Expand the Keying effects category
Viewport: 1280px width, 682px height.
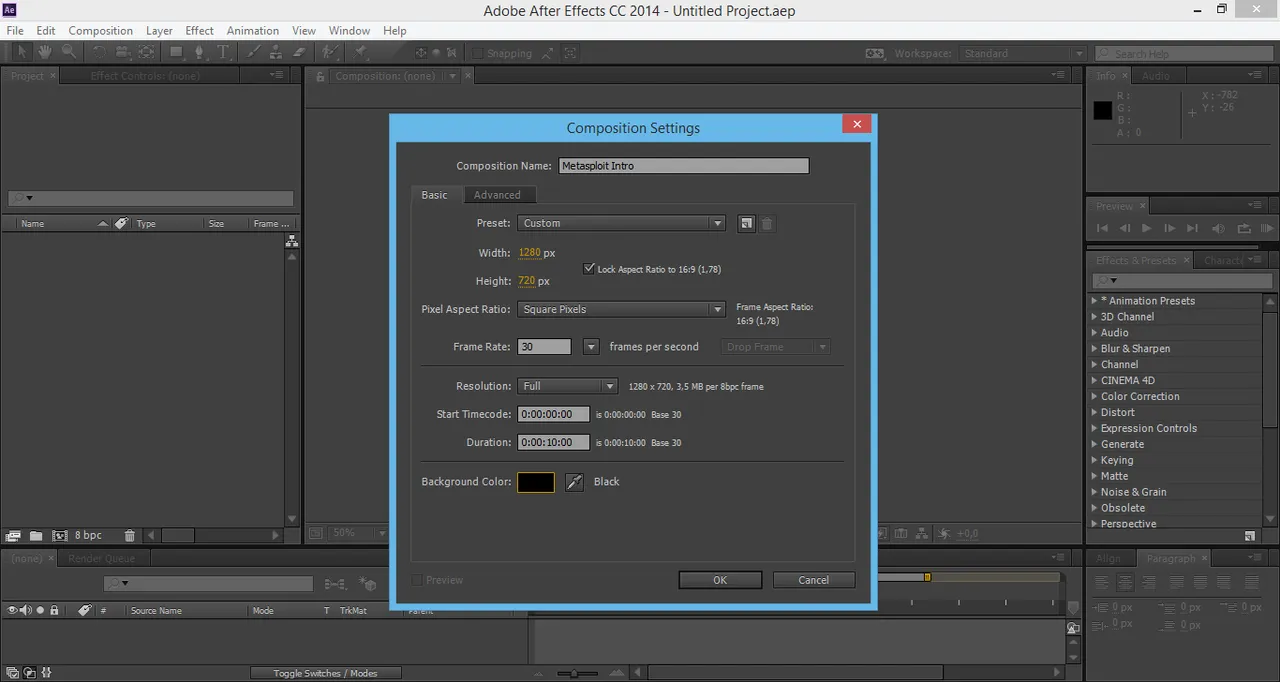click(1094, 460)
